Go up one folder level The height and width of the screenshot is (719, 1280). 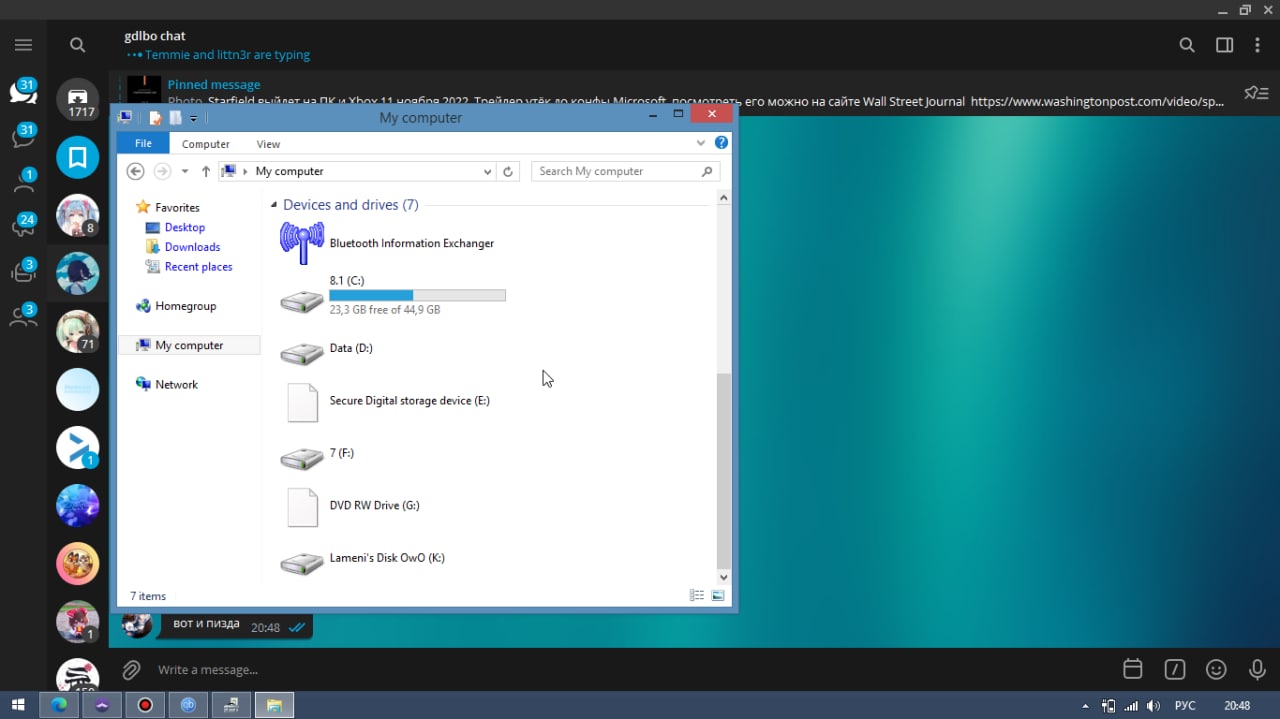point(206,171)
